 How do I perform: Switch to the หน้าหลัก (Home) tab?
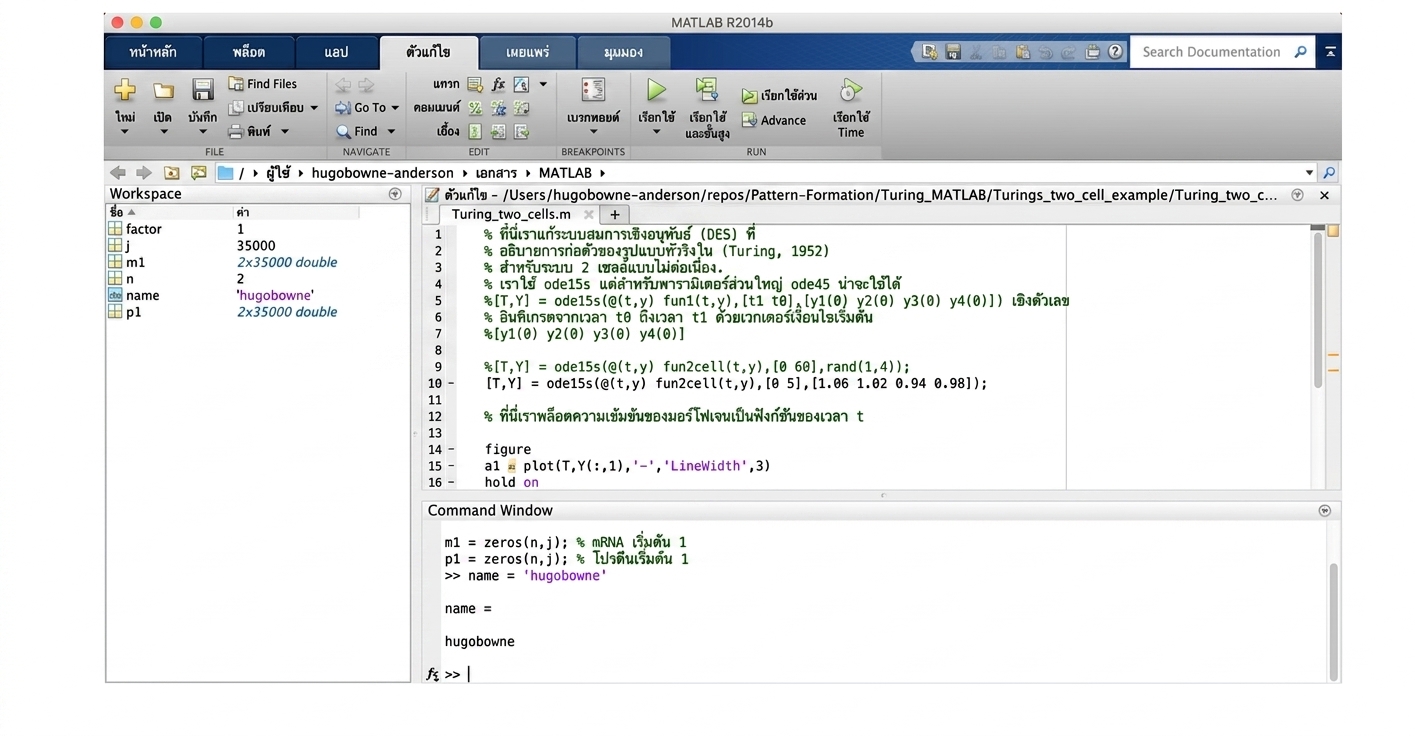point(153,52)
